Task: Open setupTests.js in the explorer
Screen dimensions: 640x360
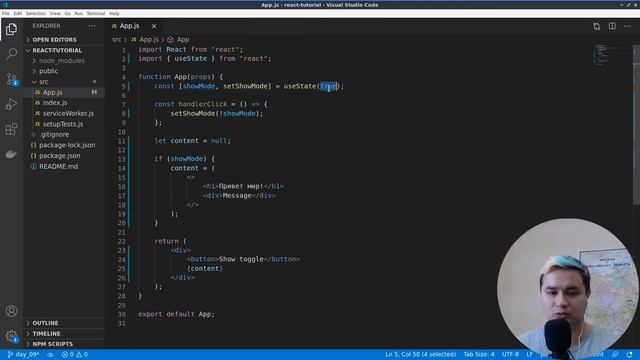Action: (64, 124)
